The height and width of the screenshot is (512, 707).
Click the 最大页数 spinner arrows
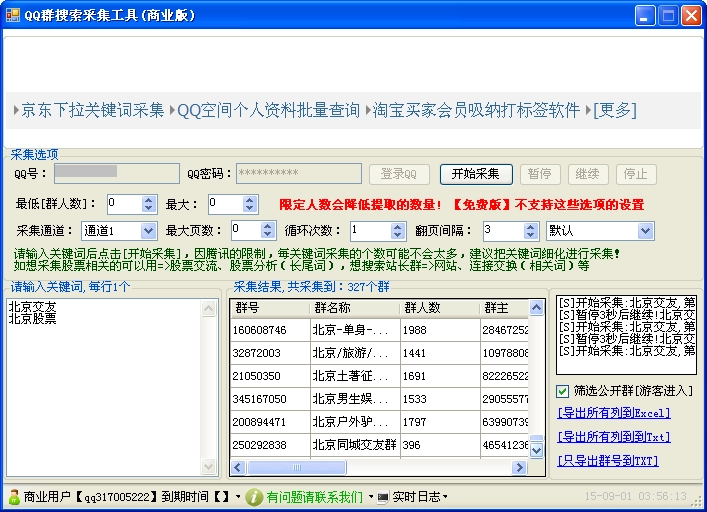(268, 230)
